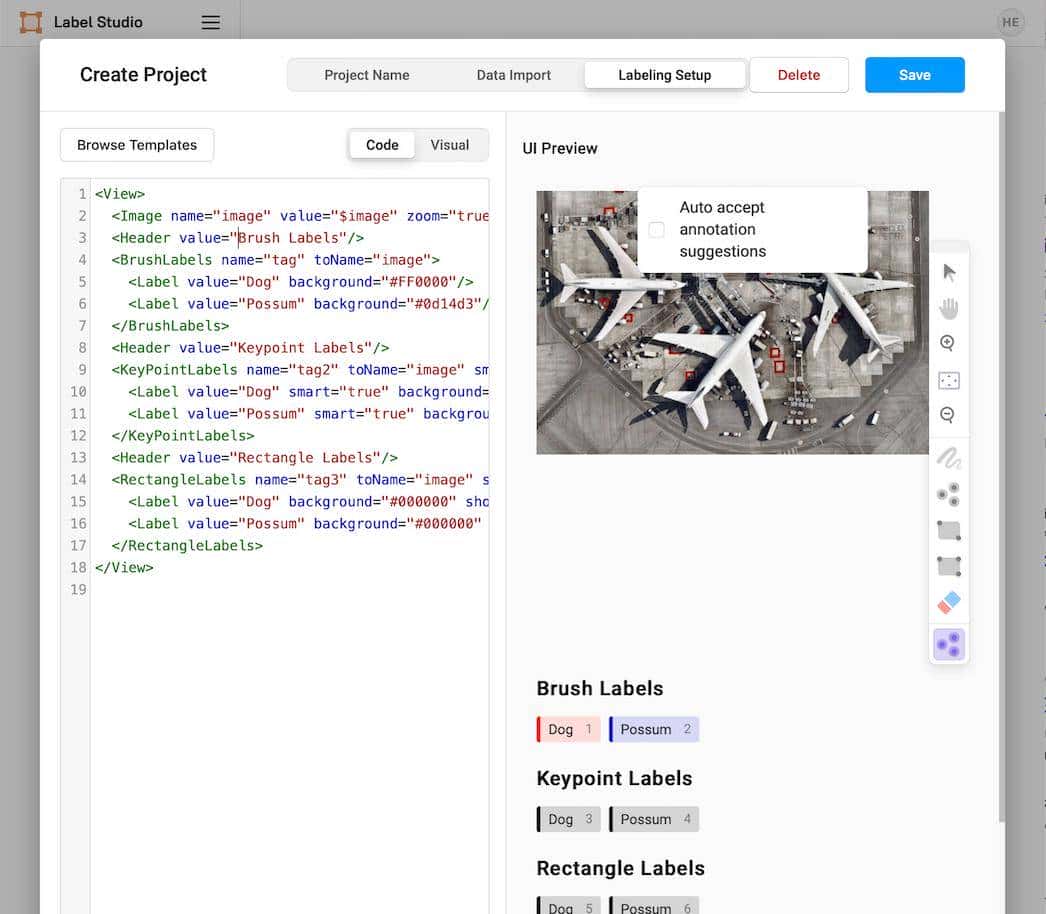Select the highlighted purple smart keypoint tool
This screenshot has height=914, width=1046.
click(x=949, y=644)
